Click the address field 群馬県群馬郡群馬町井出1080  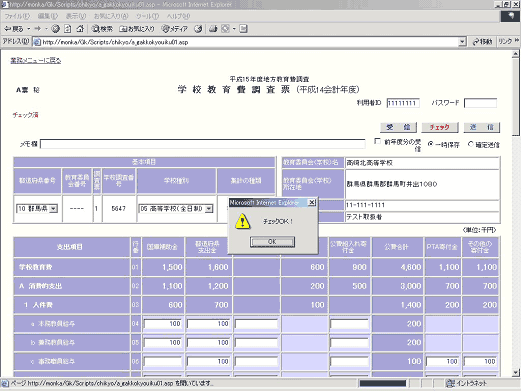click(422, 184)
